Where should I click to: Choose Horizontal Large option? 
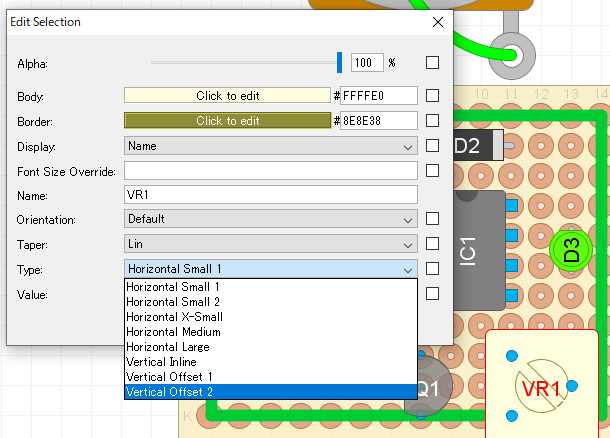click(x=271, y=347)
